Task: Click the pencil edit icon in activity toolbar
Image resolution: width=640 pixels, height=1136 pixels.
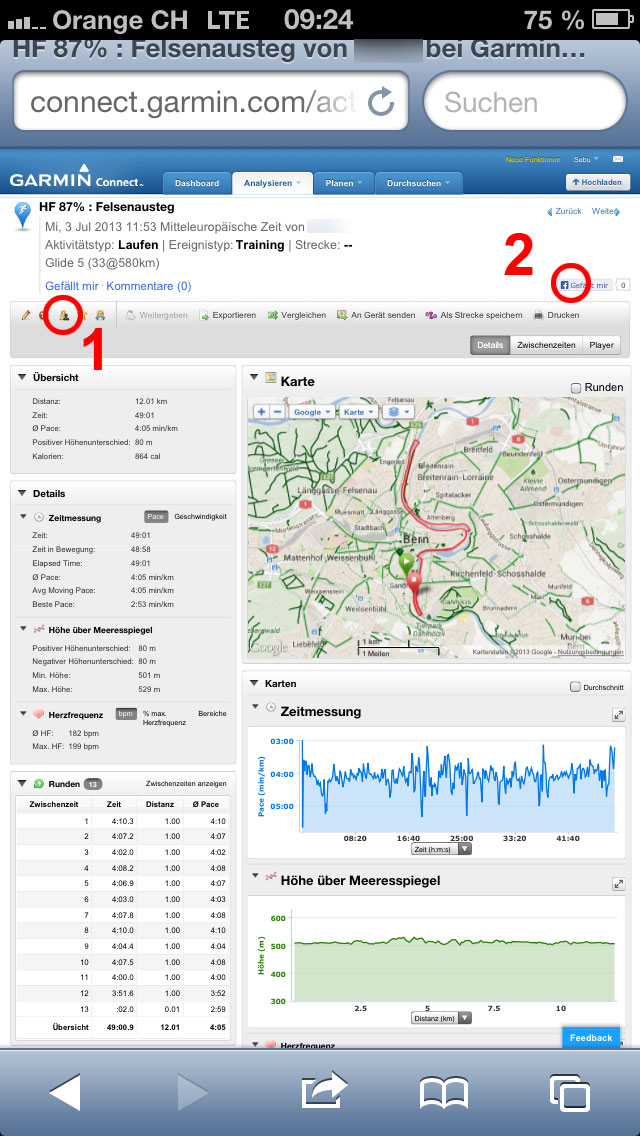Action: (x=26, y=316)
